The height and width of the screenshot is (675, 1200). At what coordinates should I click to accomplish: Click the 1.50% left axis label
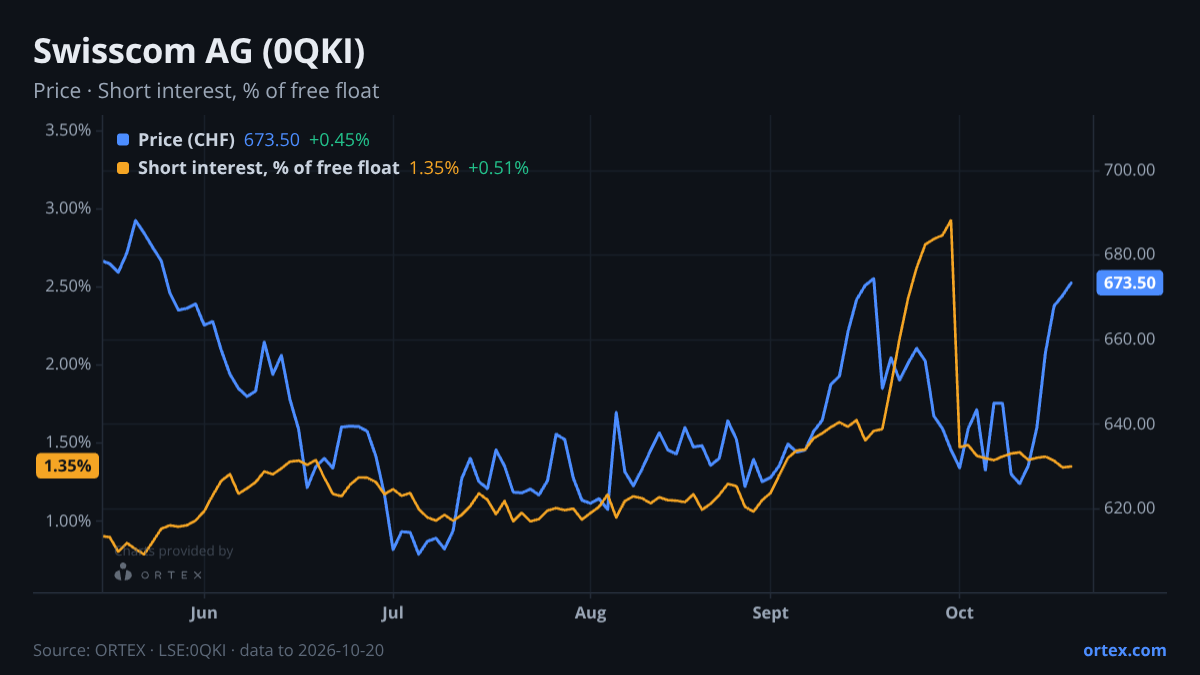tap(68, 442)
